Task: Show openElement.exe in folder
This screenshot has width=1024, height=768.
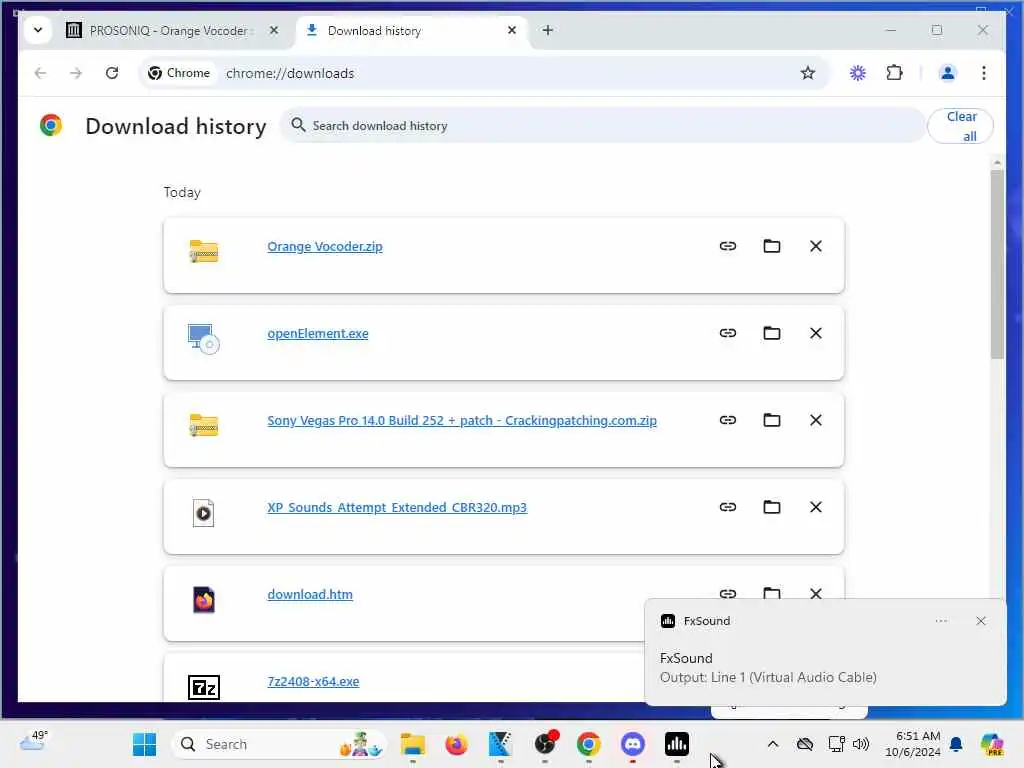Action: (772, 333)
